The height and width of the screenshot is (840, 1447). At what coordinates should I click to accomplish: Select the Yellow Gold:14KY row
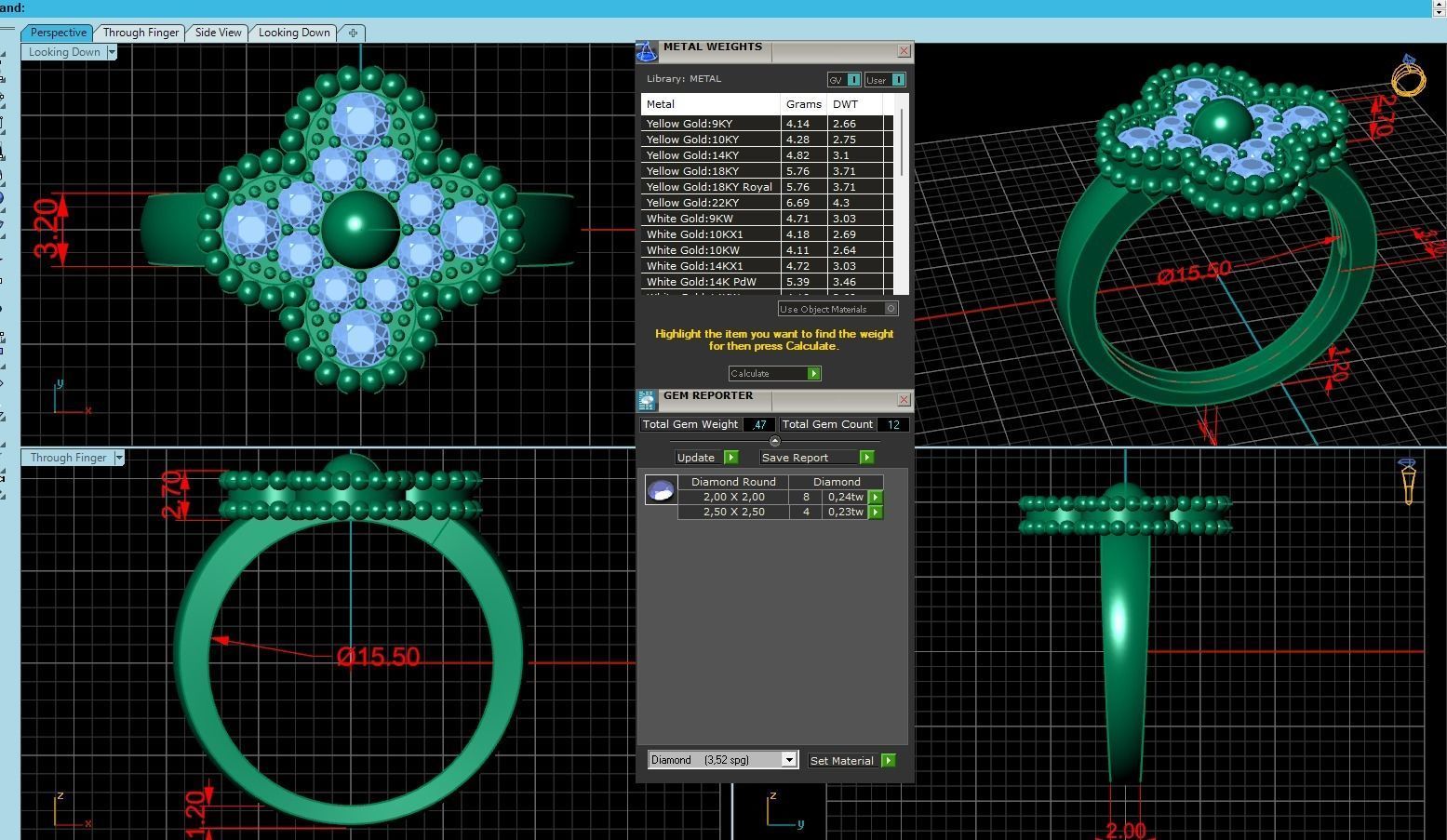click(x=767, y=155)
